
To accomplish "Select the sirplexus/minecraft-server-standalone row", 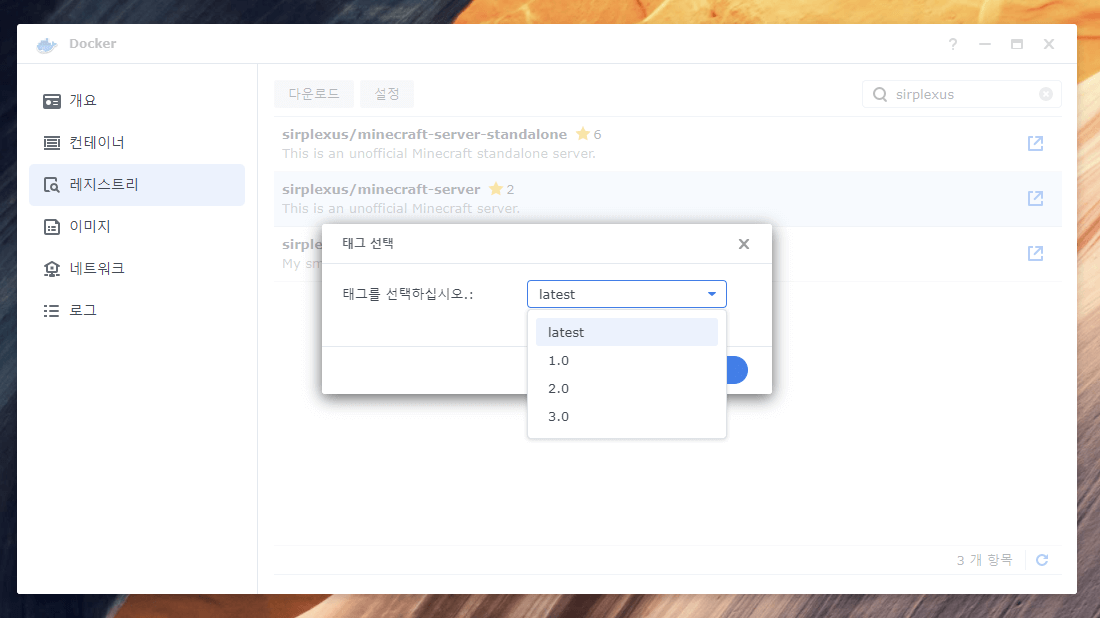I will pyautogui.click(x=667, y=144).
